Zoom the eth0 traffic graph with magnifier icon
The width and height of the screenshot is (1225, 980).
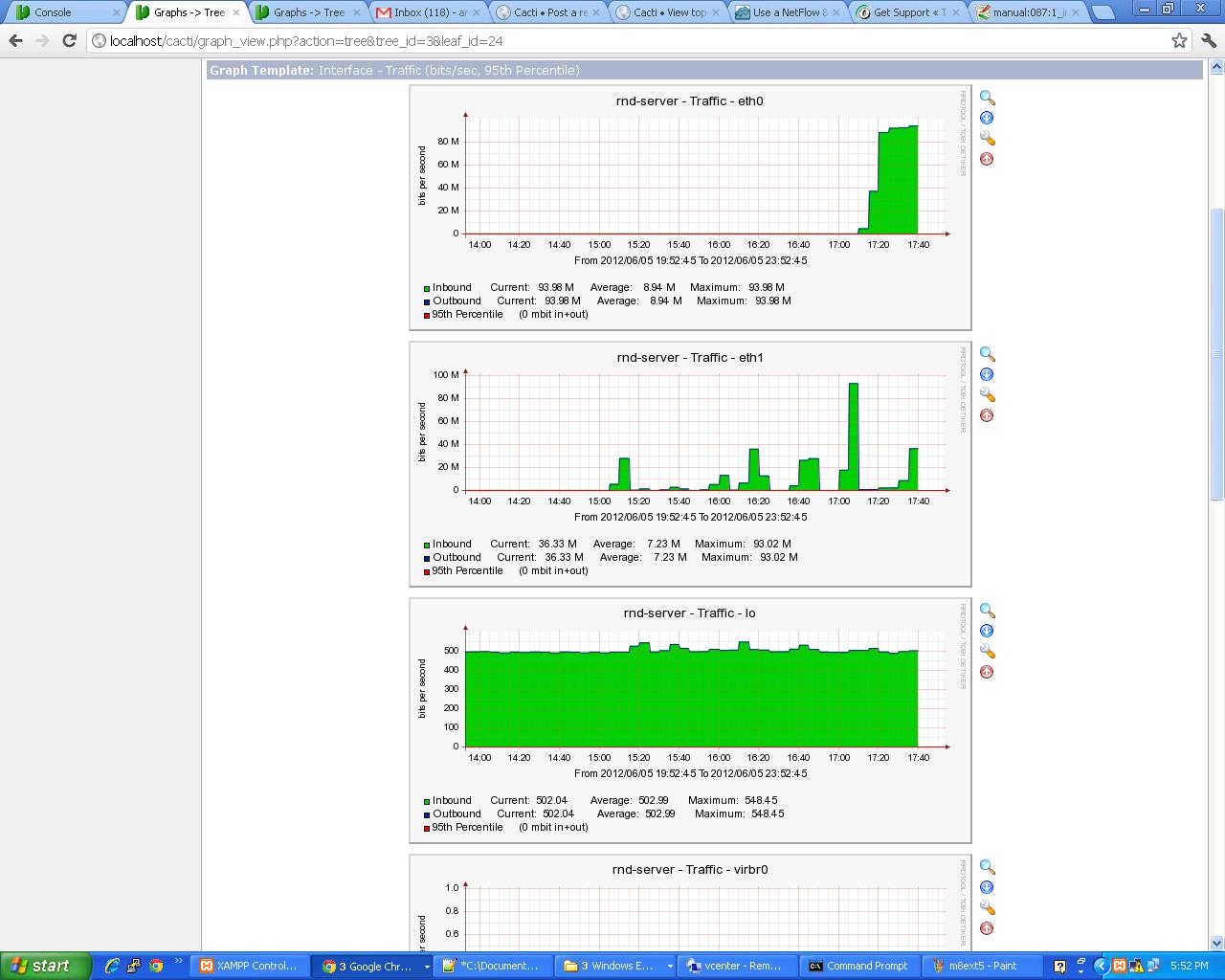point(987,99)
